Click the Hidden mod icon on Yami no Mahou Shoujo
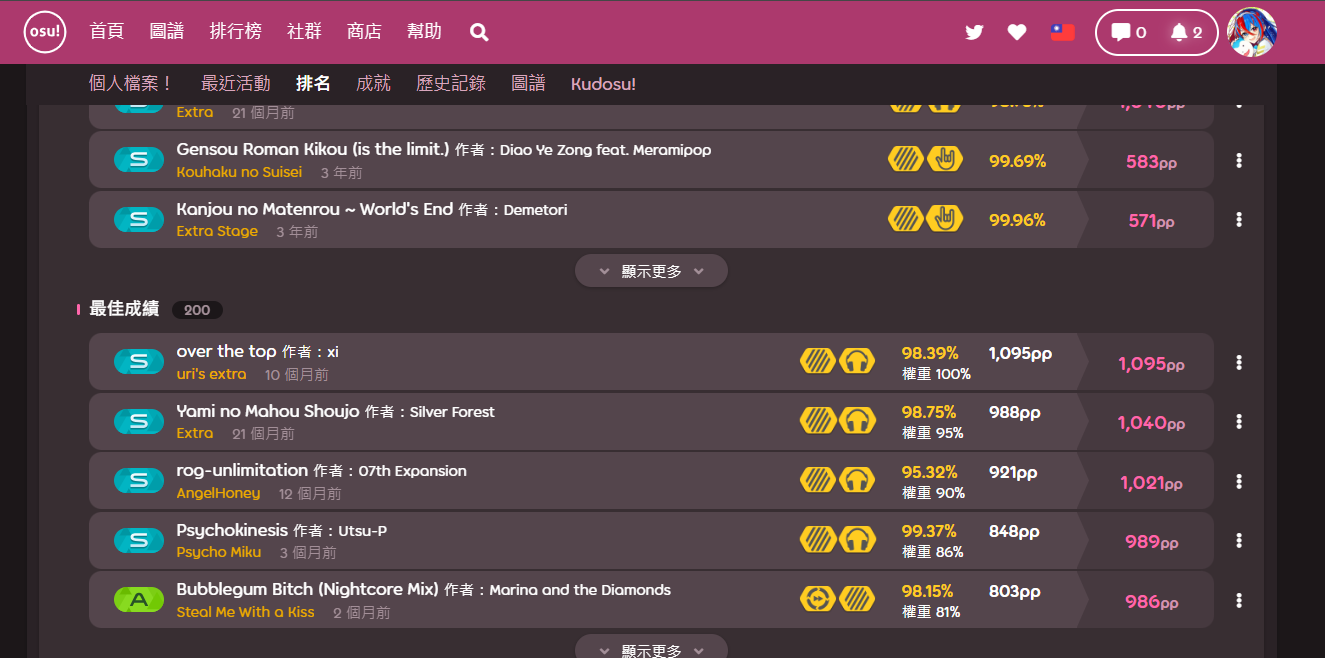Screen dimensions: 1325x658 pyautogui.click(x=818, y=421)
